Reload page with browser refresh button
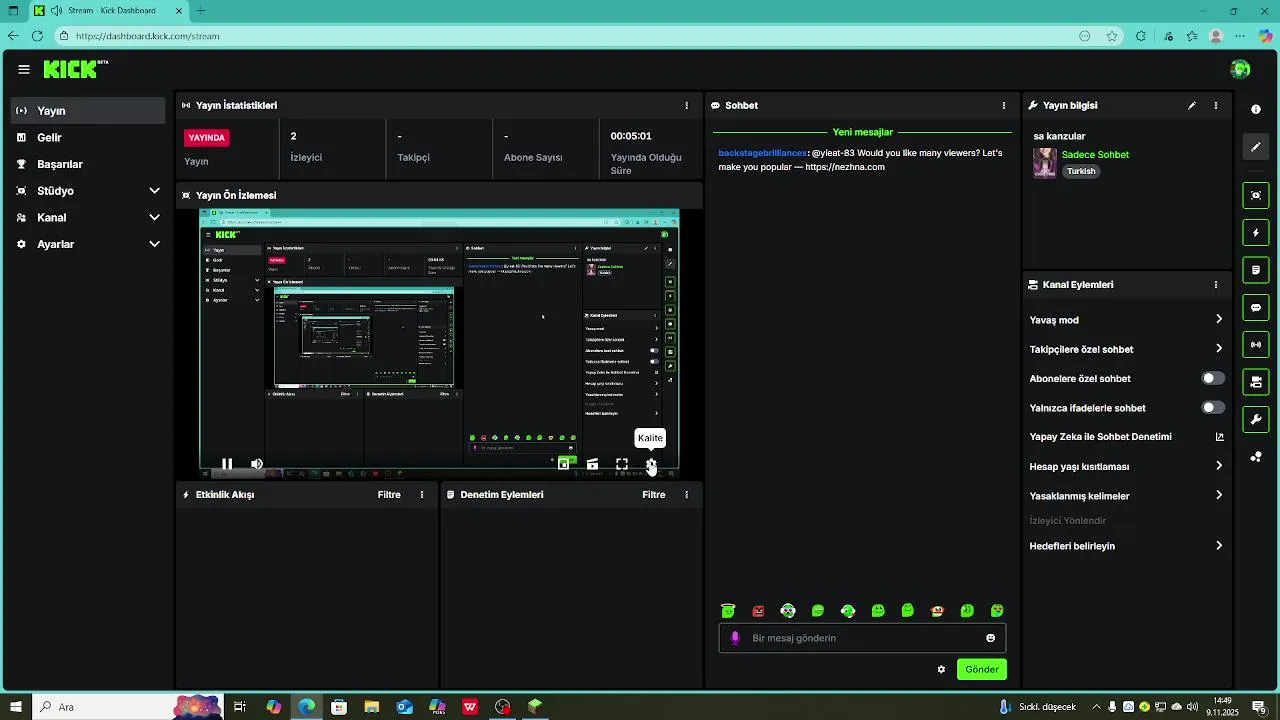This screenshot has width=1280, height=720. click(37, 36)
